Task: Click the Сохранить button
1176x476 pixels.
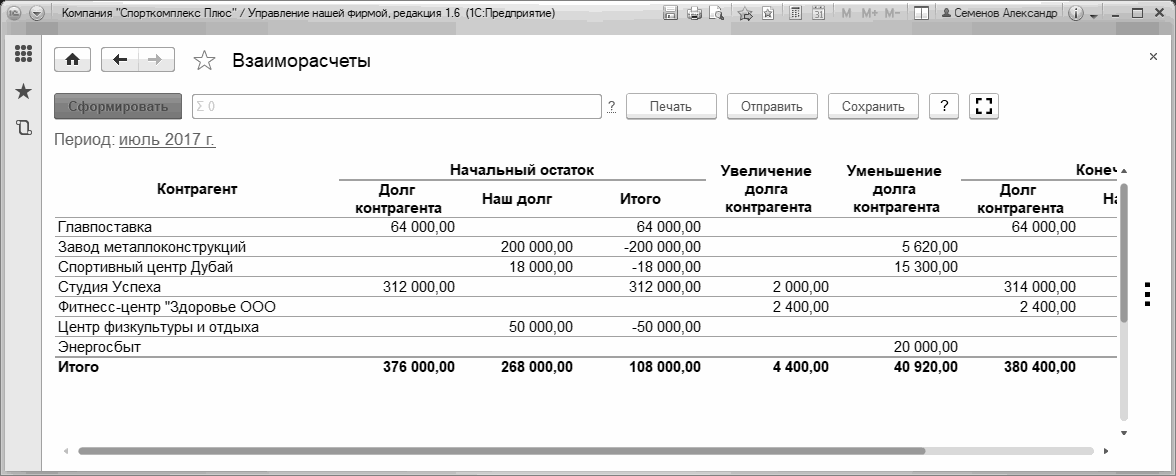Action: coord(873,106)
